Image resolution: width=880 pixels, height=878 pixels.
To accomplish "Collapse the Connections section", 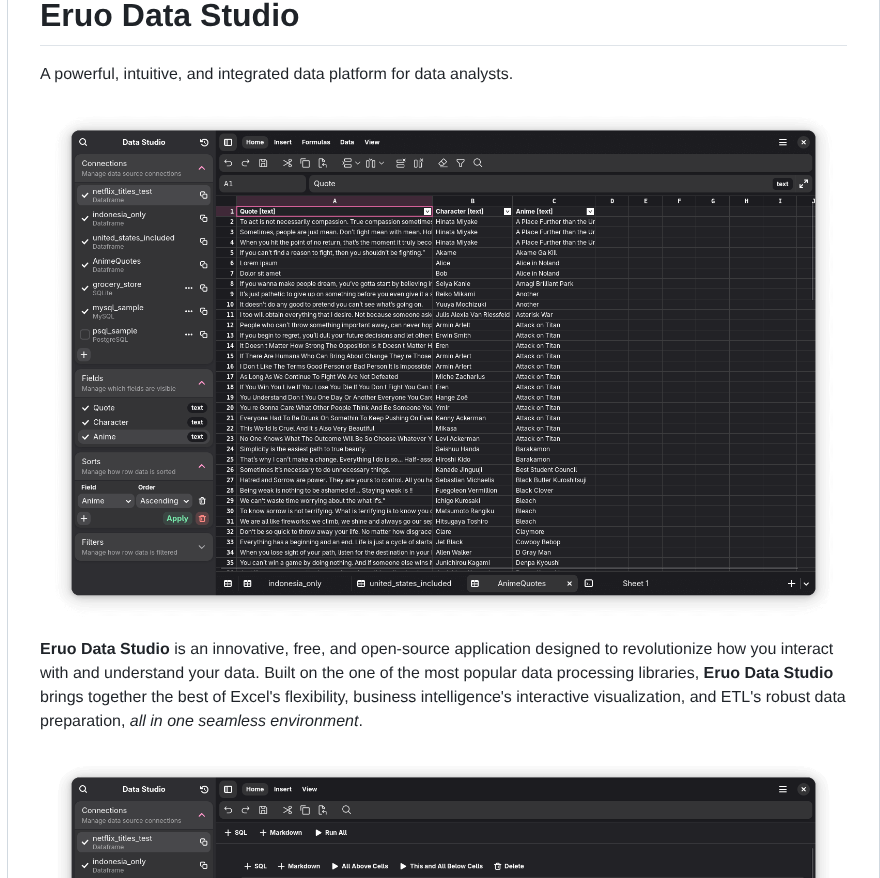I will click(x=201, y=168).
